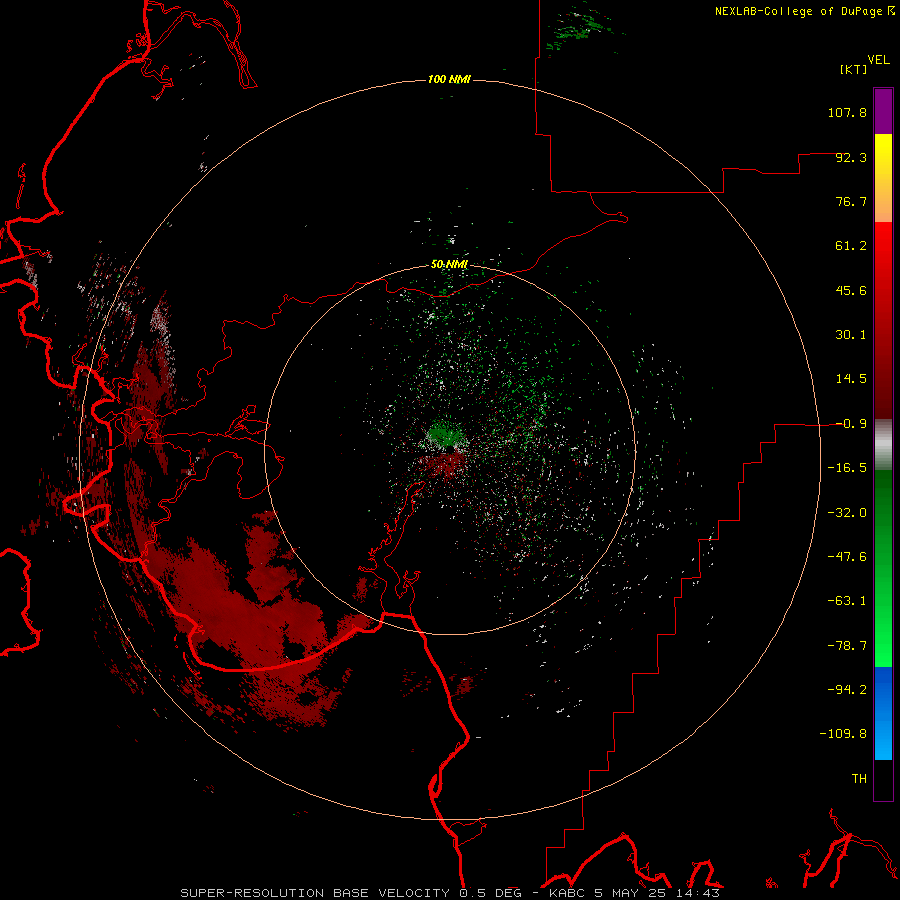
Task: Click the 92.3 legend value
Action: point(851,157)
